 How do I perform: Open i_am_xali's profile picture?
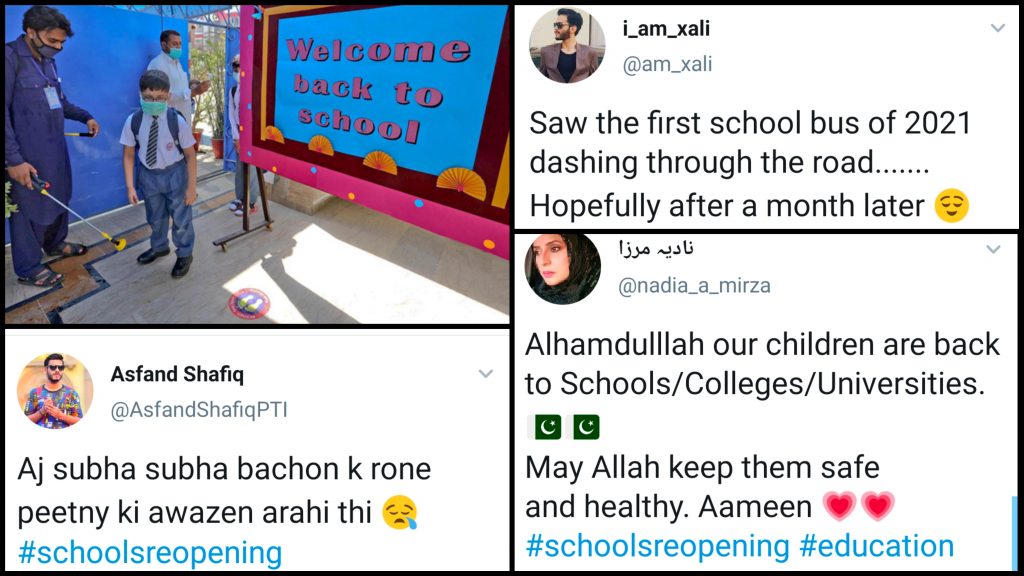tap(567, 46)
